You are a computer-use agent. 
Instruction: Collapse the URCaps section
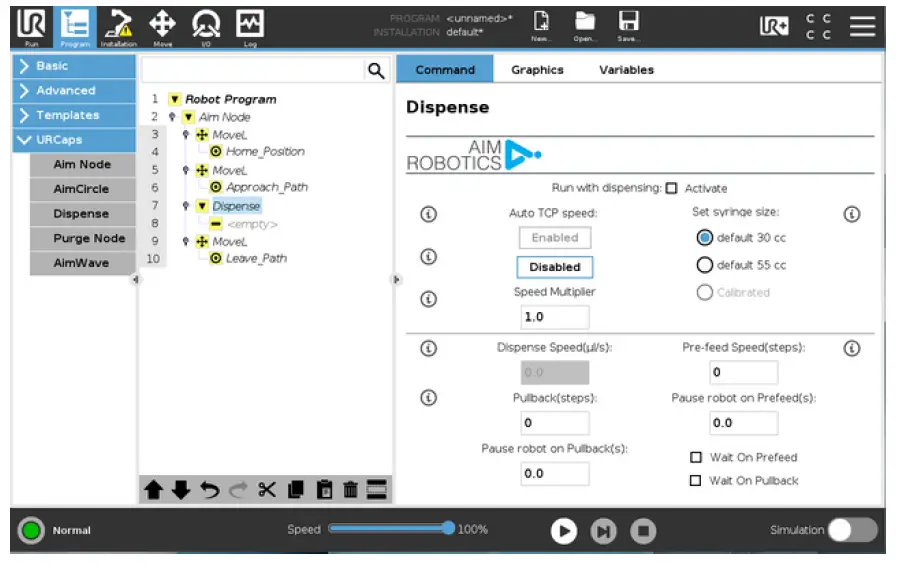coord(74,140)
